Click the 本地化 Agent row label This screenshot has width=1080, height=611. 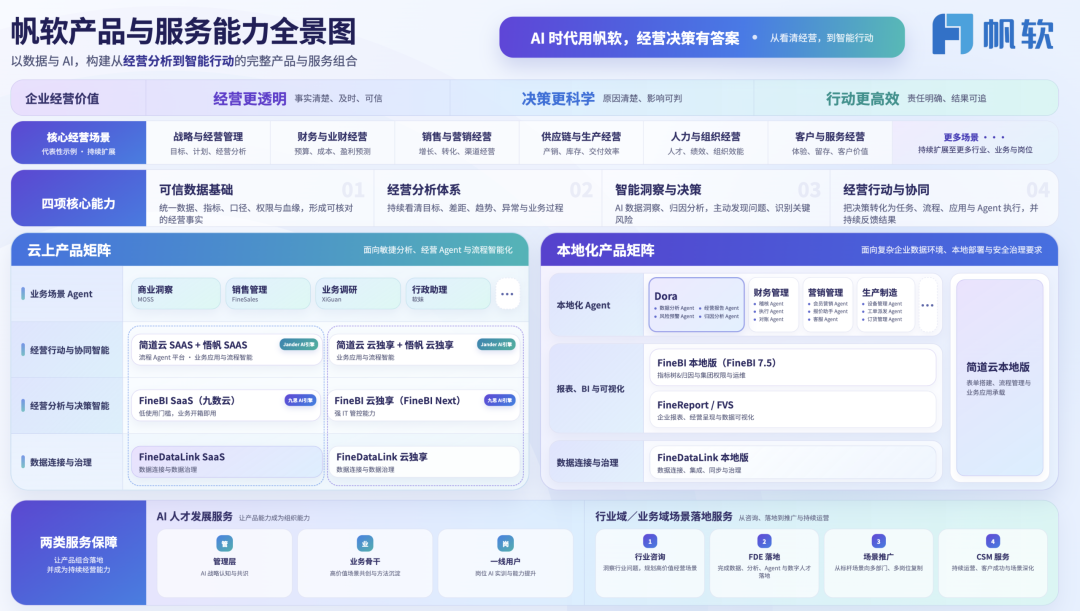coord(583,305)
